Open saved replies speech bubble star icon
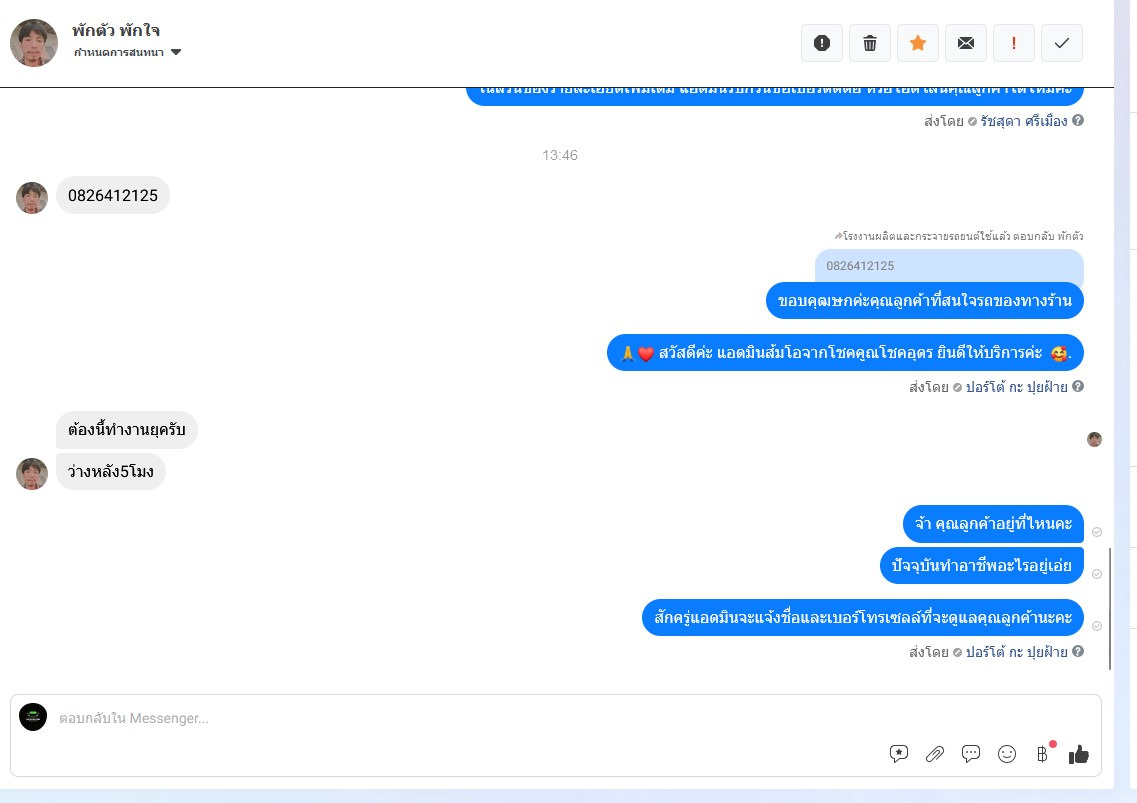Image resolution: width=1137 pixels, height=803 pixels. click(x=898, y=754)
